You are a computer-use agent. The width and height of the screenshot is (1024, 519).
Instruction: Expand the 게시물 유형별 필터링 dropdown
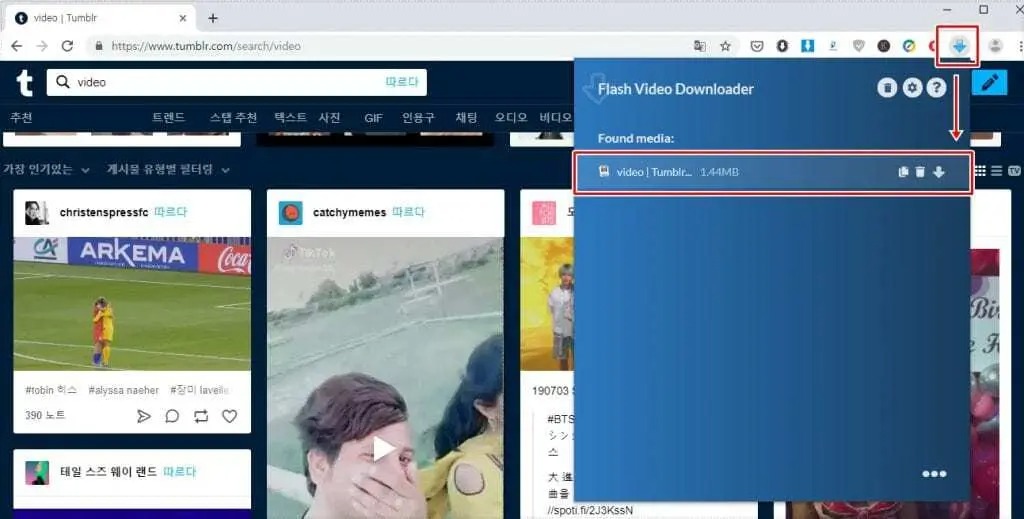(x=168, y=170)
